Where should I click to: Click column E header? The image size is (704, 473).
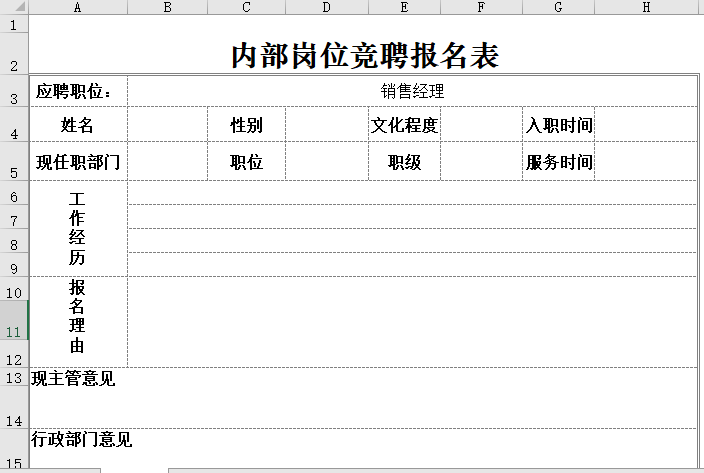click(403, 7)
